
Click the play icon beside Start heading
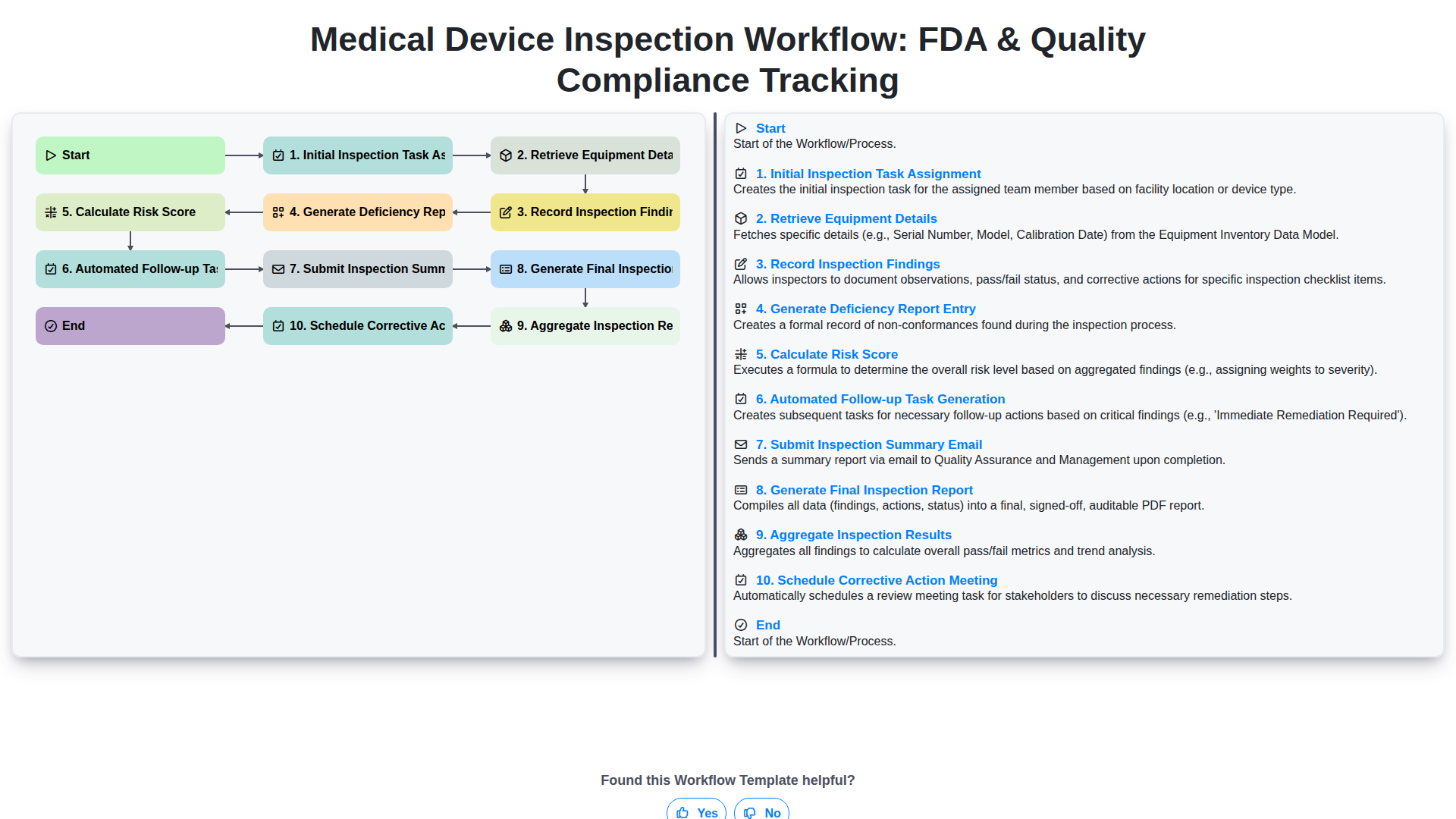[741, 128]
